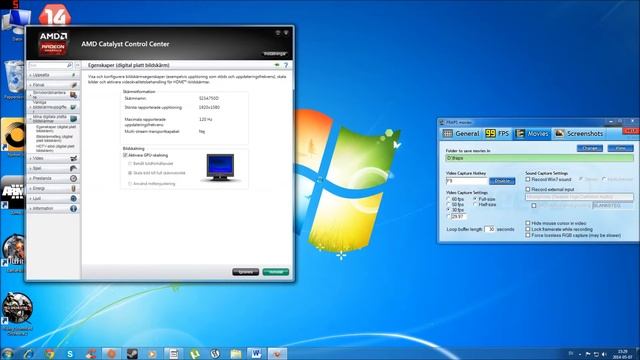Viewport: 640px width, 360px height.
Task: Click Disable next to the capture hotkey
Action: click(502, 181)
